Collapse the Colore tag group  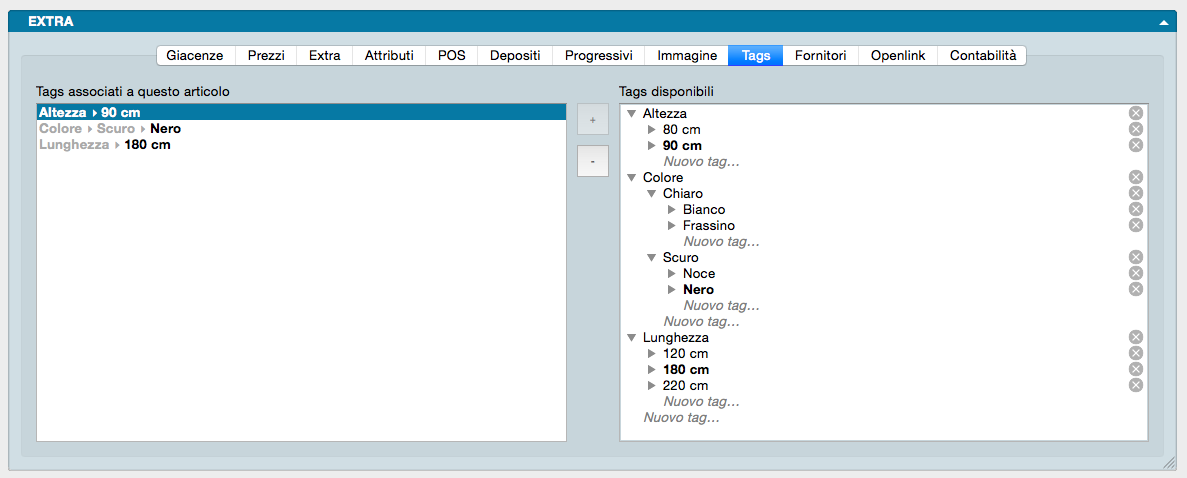coord(632,178)
